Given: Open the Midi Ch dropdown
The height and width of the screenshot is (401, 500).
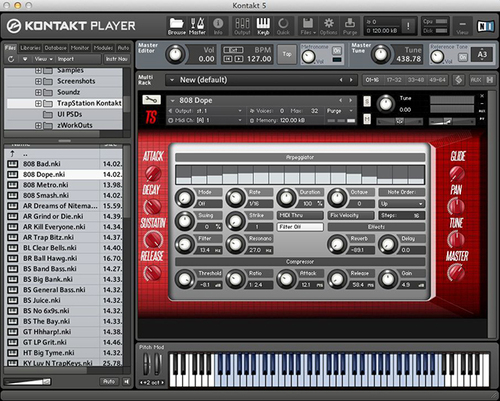Looking at the screenshot, I should (x=206, y=120).
